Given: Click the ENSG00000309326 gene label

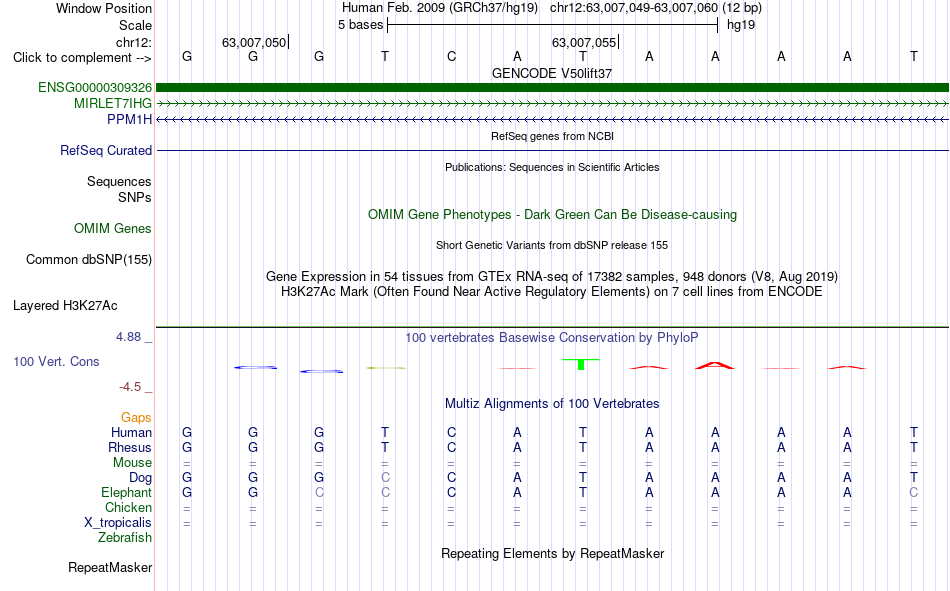Looking at the screenshot, I should coord(95,87).
